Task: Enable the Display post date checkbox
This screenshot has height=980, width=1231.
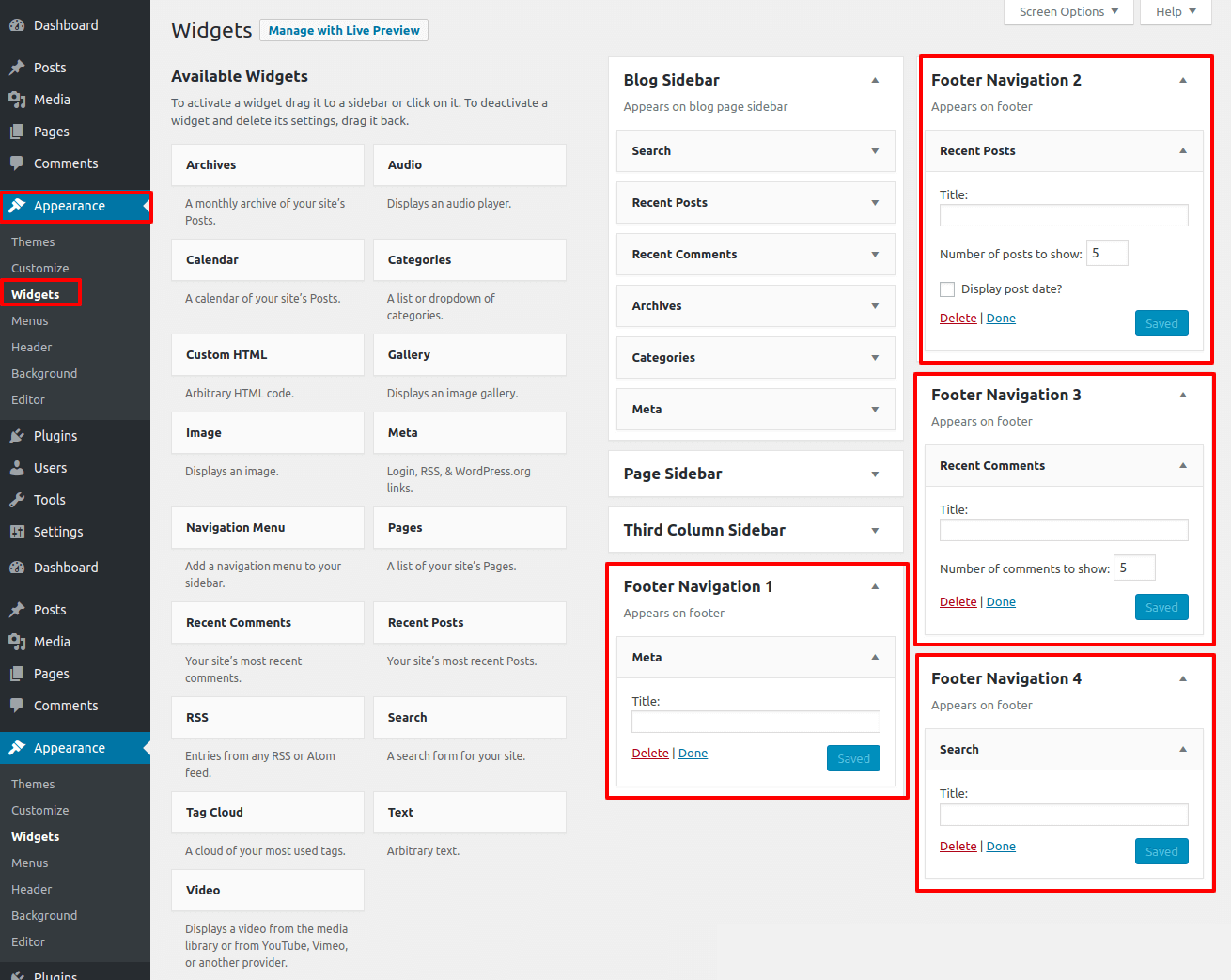Action: (947, 289)
